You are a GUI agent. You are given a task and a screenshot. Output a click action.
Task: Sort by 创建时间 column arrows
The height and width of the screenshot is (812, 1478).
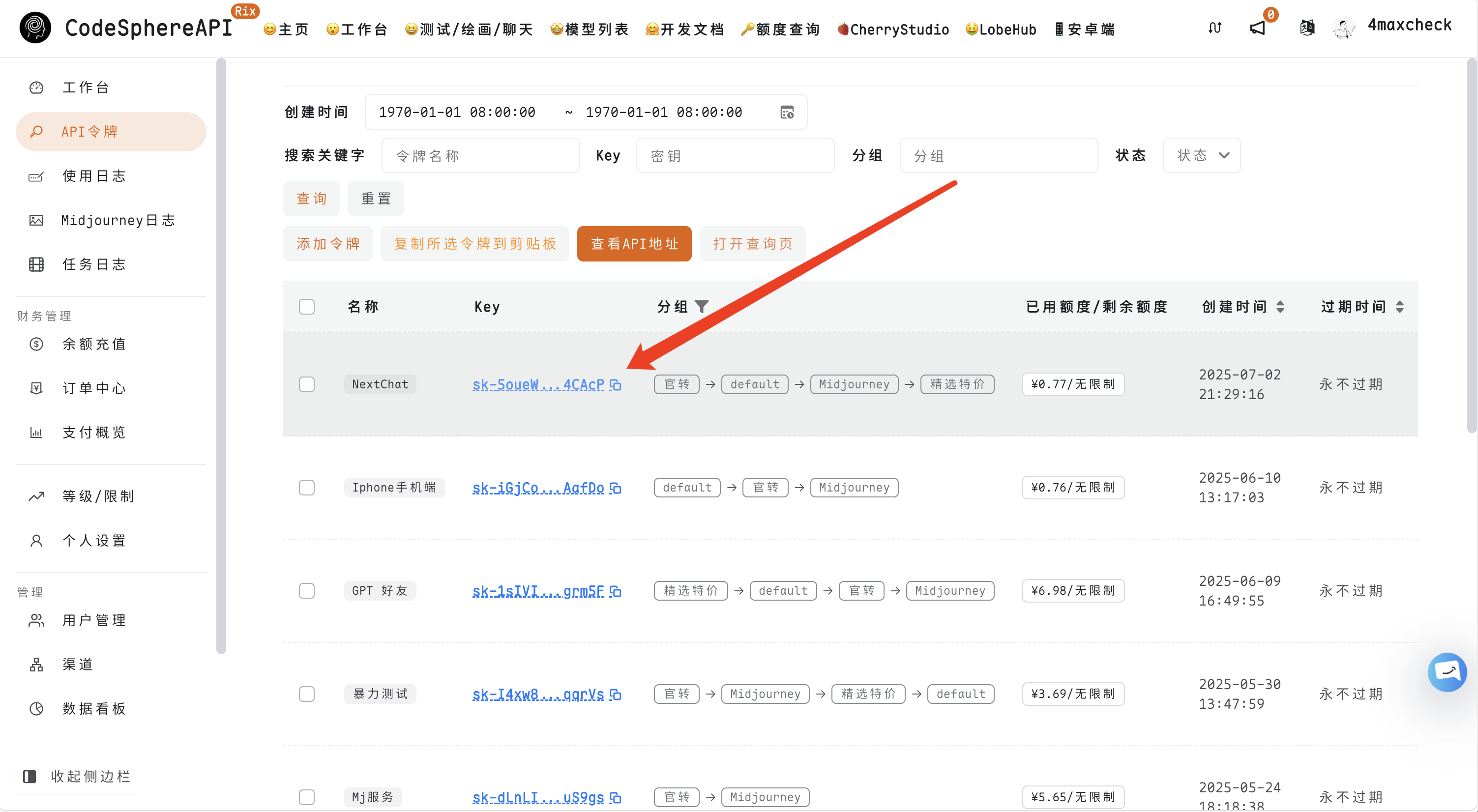pyautogui.click(x=1280, y=307)
